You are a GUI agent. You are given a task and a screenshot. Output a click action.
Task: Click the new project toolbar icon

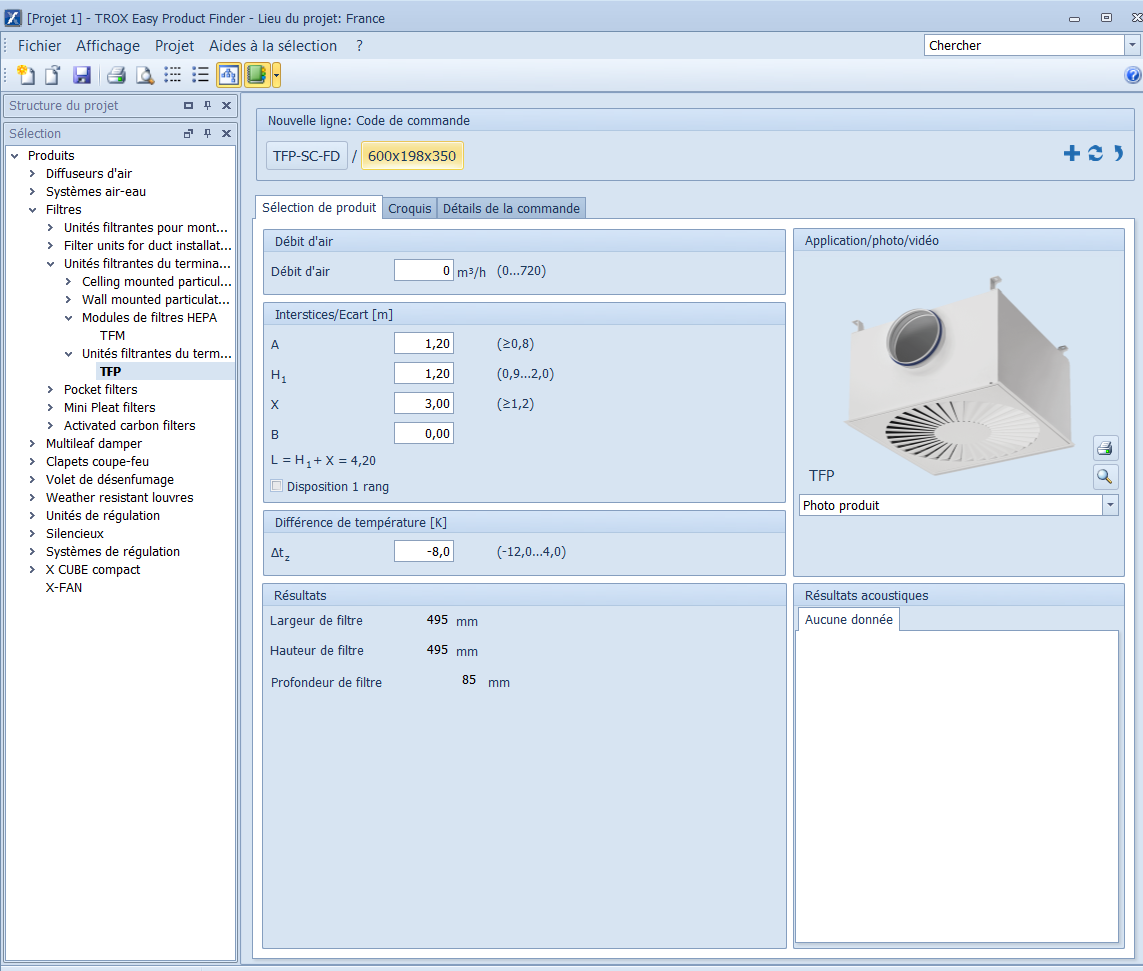click(x=26, y=75)
